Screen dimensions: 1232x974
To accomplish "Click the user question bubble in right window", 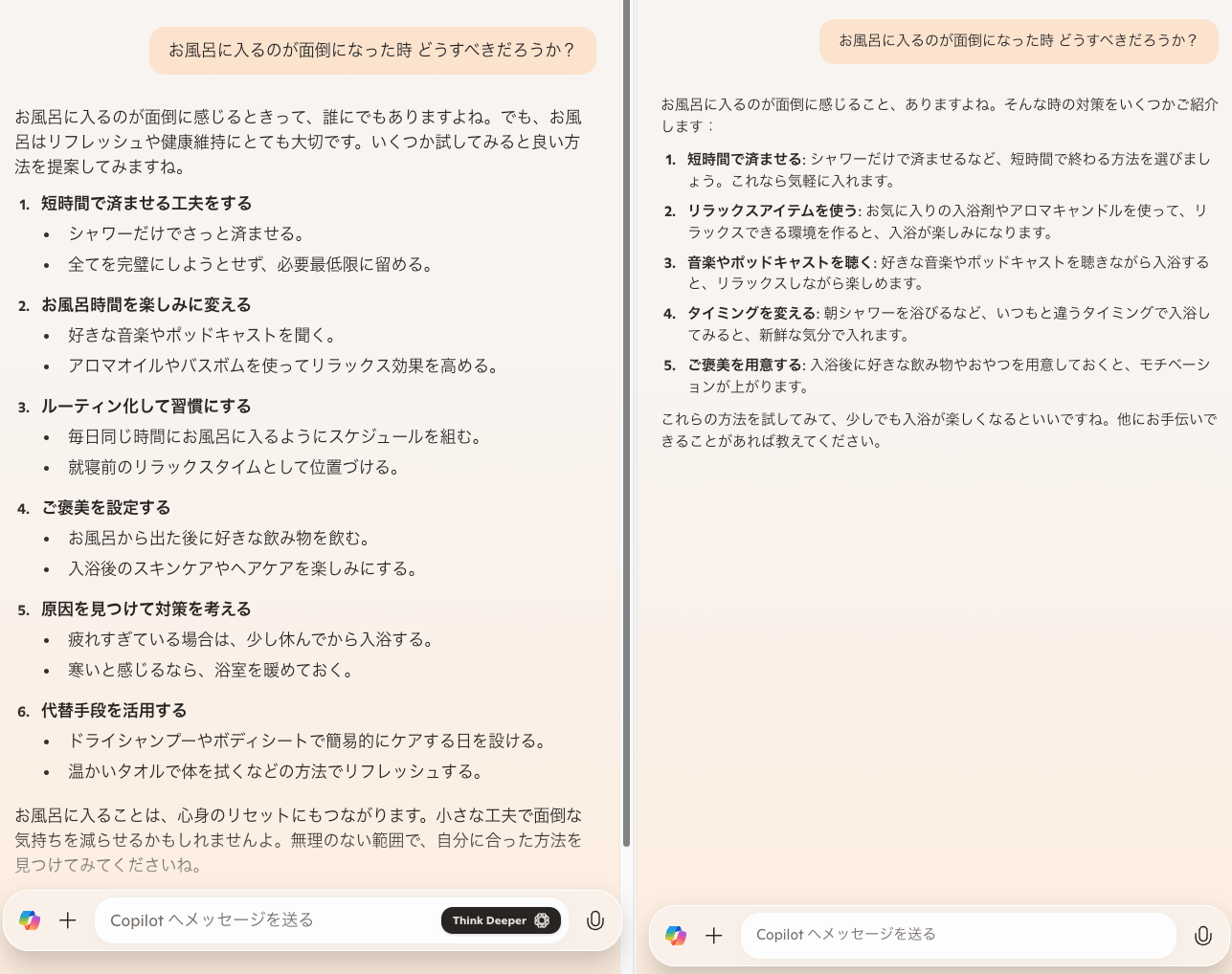I will [1019, 41].
